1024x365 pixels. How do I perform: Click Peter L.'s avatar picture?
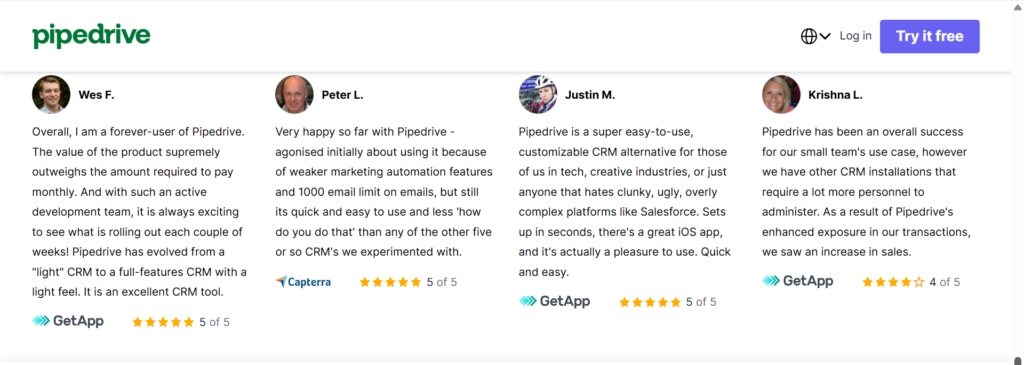[x=295, y=95]
